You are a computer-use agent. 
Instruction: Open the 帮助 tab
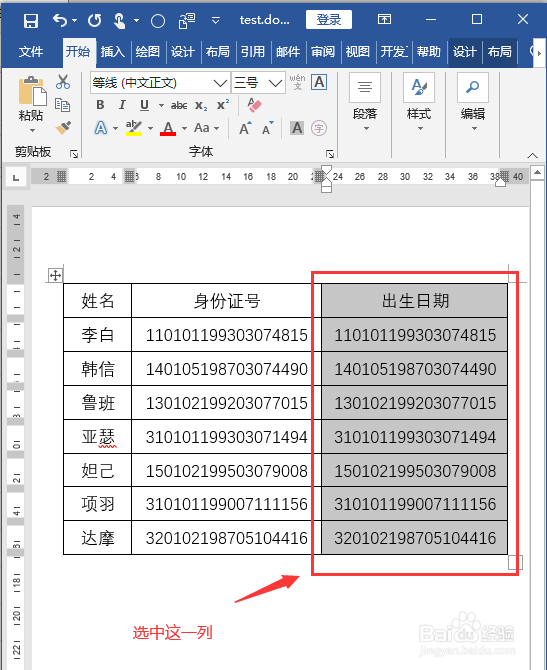click(x=429, y=52)
